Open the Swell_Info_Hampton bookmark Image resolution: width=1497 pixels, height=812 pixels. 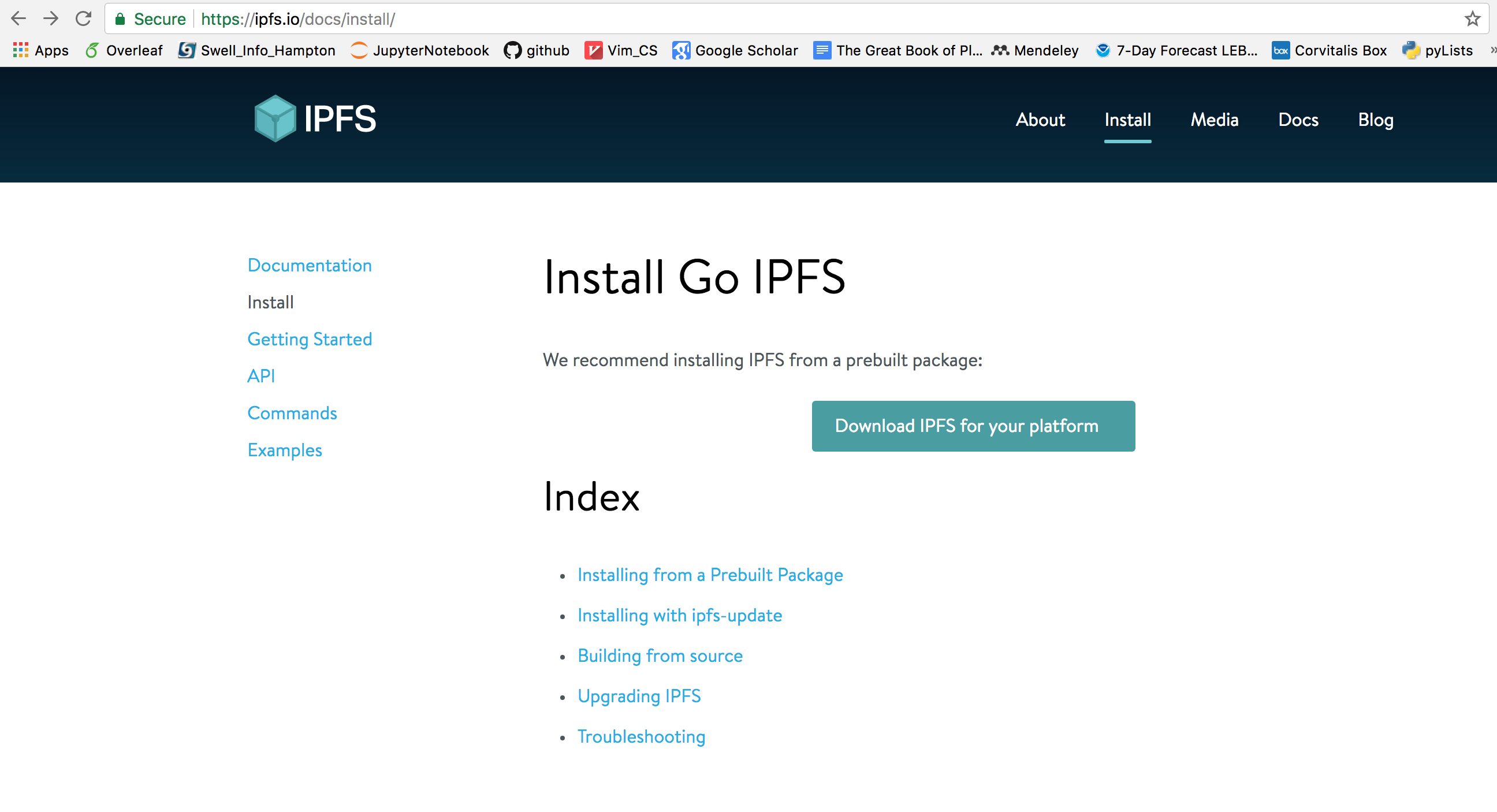click(257, 51)
